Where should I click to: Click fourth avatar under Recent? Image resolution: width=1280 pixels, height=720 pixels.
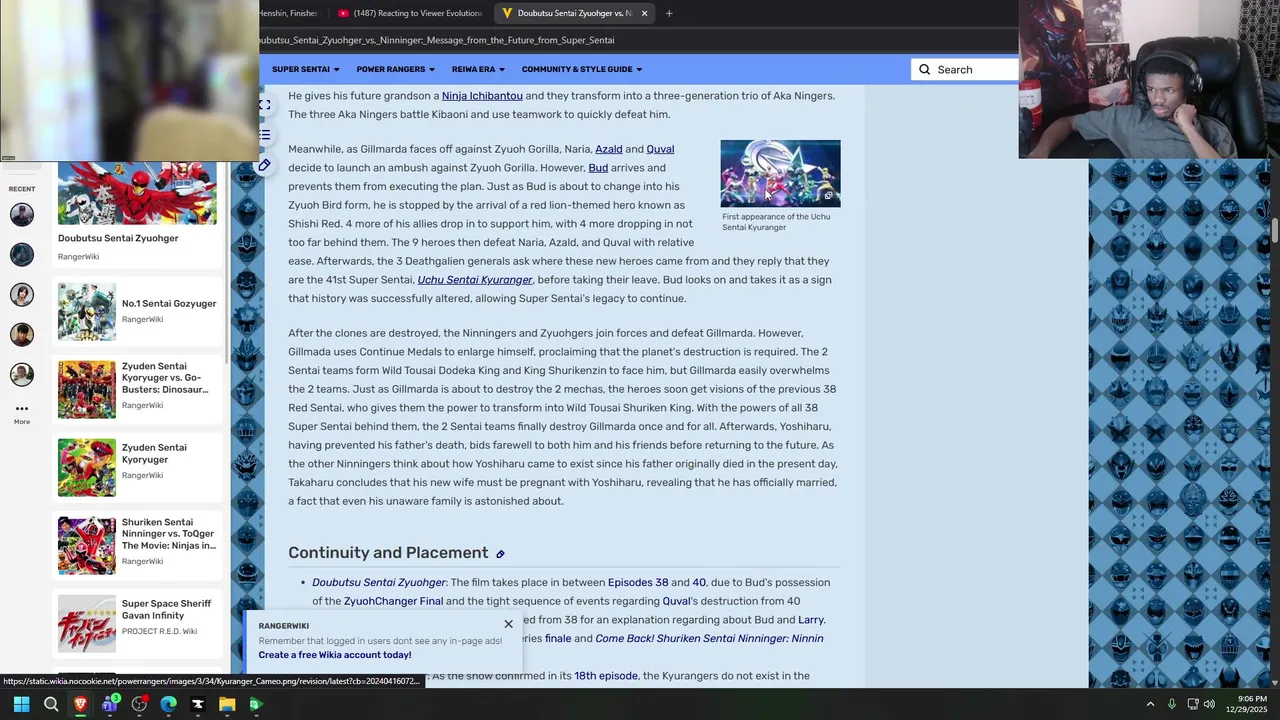22,334
